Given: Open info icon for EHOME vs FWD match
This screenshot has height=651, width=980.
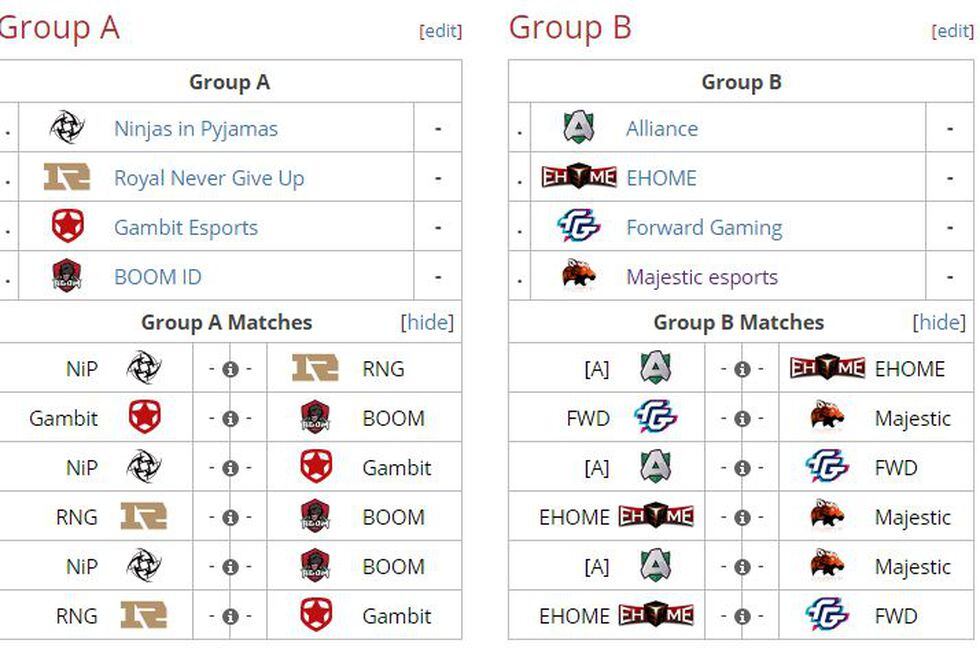Looking at the screenshot, I should (x=742, y=617).
